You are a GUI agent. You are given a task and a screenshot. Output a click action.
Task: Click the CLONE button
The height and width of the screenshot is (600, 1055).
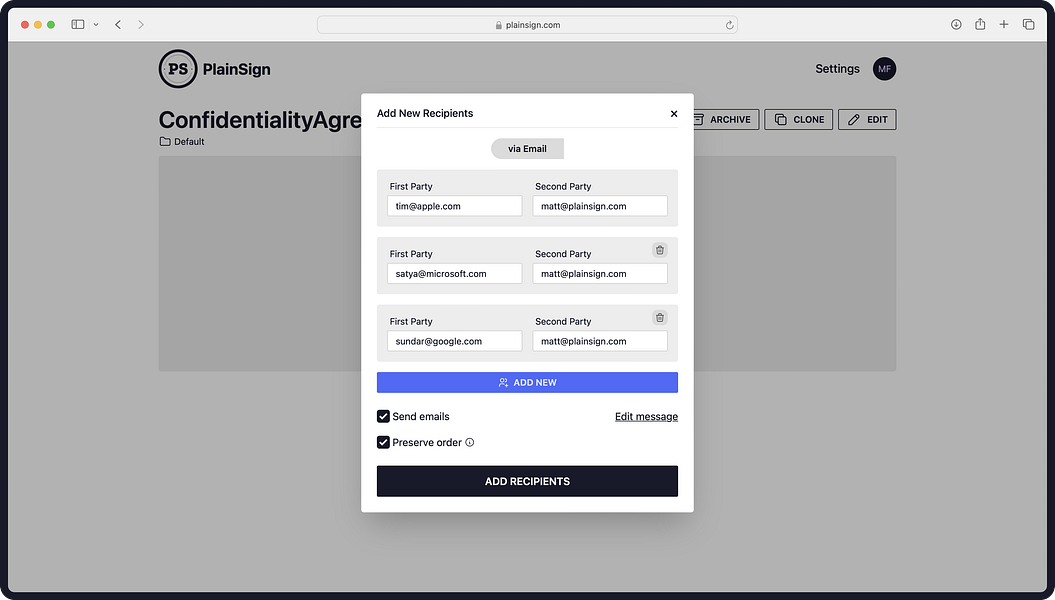pyautogui.click(x=799, y=120)
